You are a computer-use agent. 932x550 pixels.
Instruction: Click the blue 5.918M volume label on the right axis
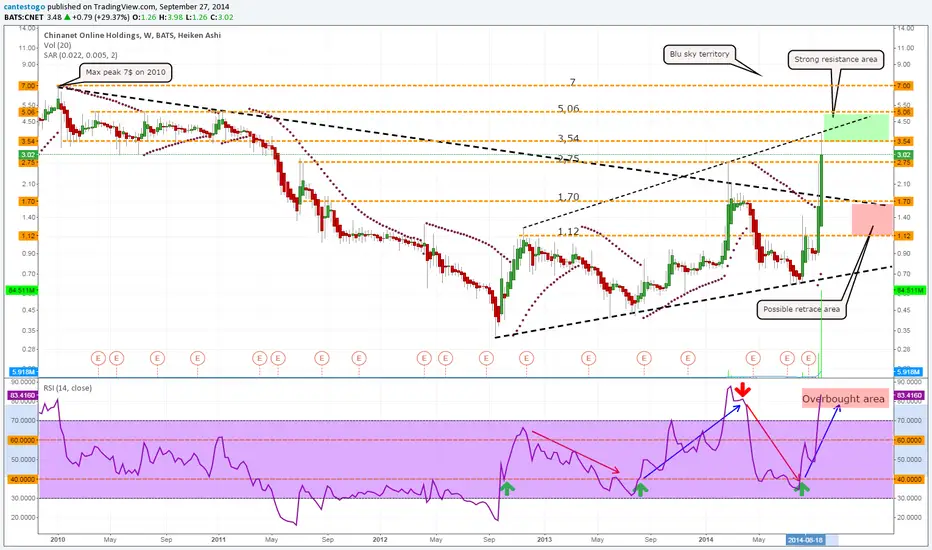(909, 372)
